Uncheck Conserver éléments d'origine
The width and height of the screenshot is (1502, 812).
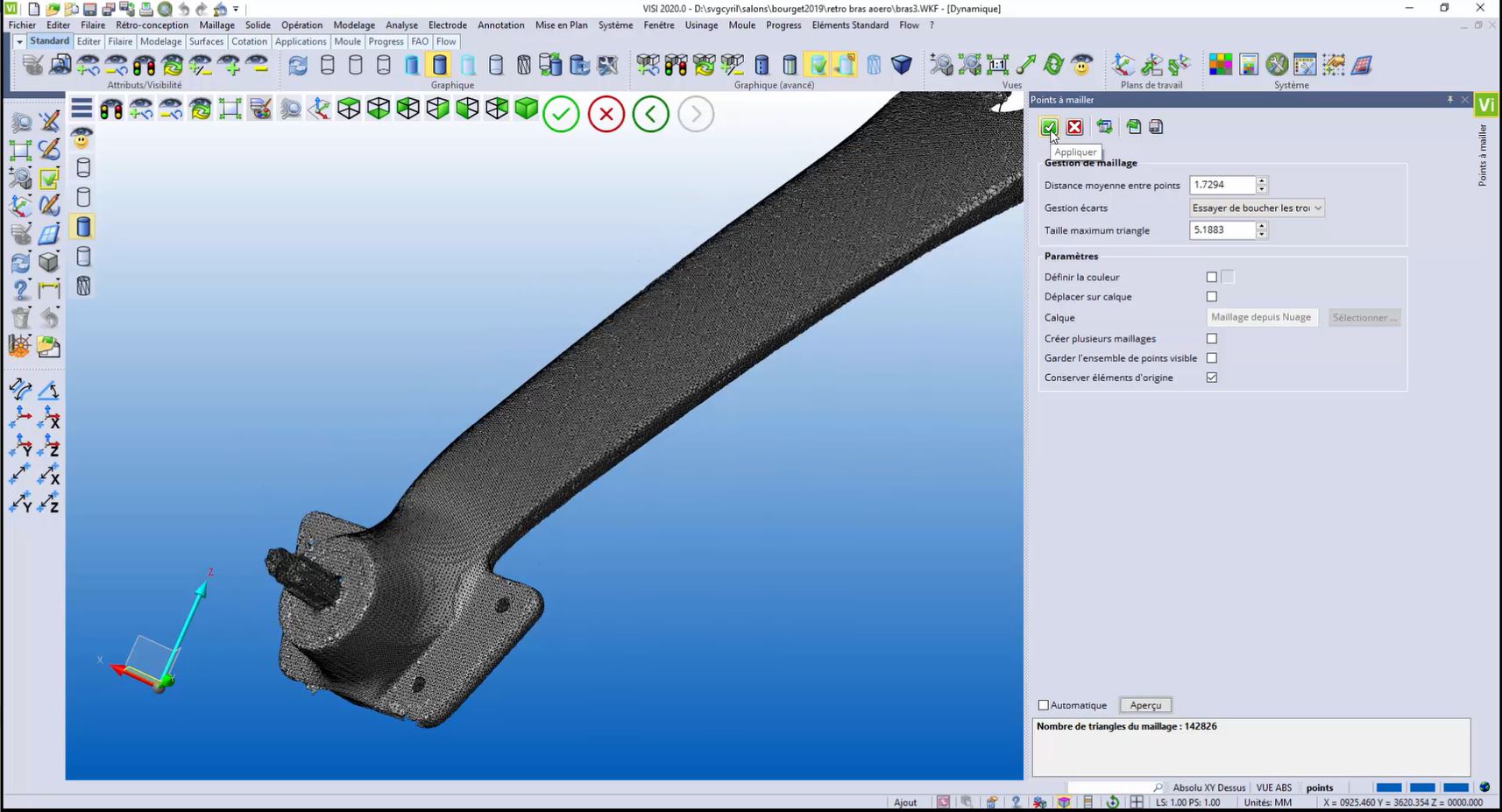pos(1212,378)
